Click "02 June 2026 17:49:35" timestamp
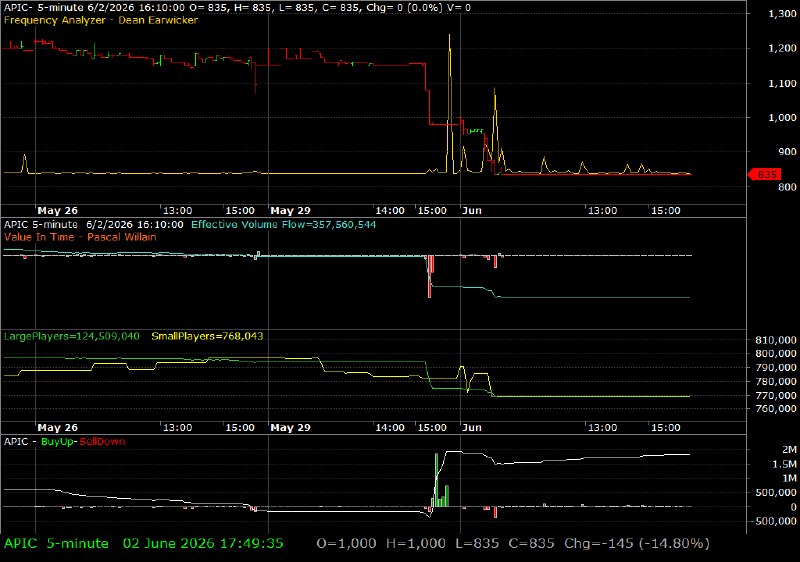The width and height of the screenshot is (800, 562). pos(203,544)
